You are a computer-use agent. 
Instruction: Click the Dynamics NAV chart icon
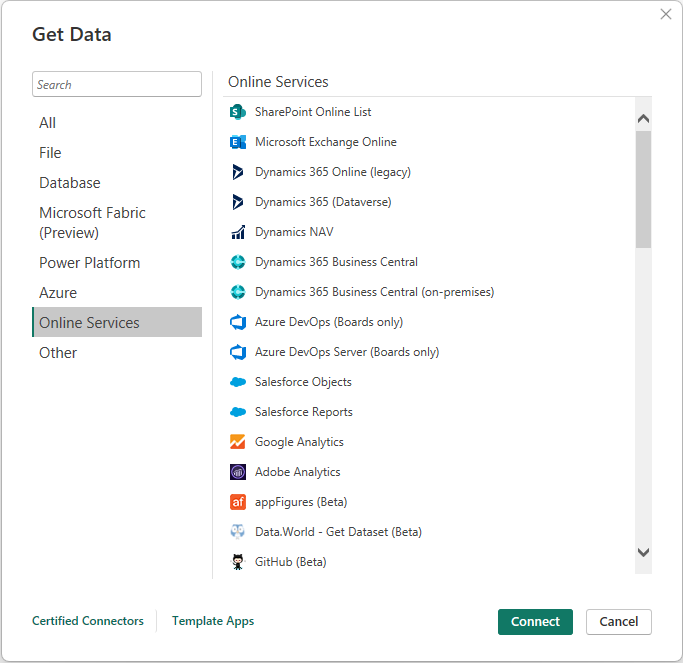click(238, 232)
